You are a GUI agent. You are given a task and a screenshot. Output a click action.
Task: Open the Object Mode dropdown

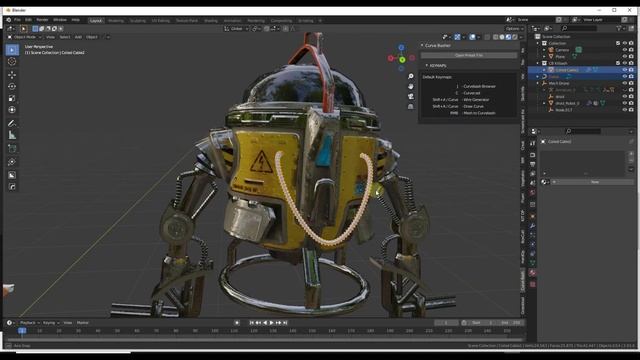[x=24, y=37]
